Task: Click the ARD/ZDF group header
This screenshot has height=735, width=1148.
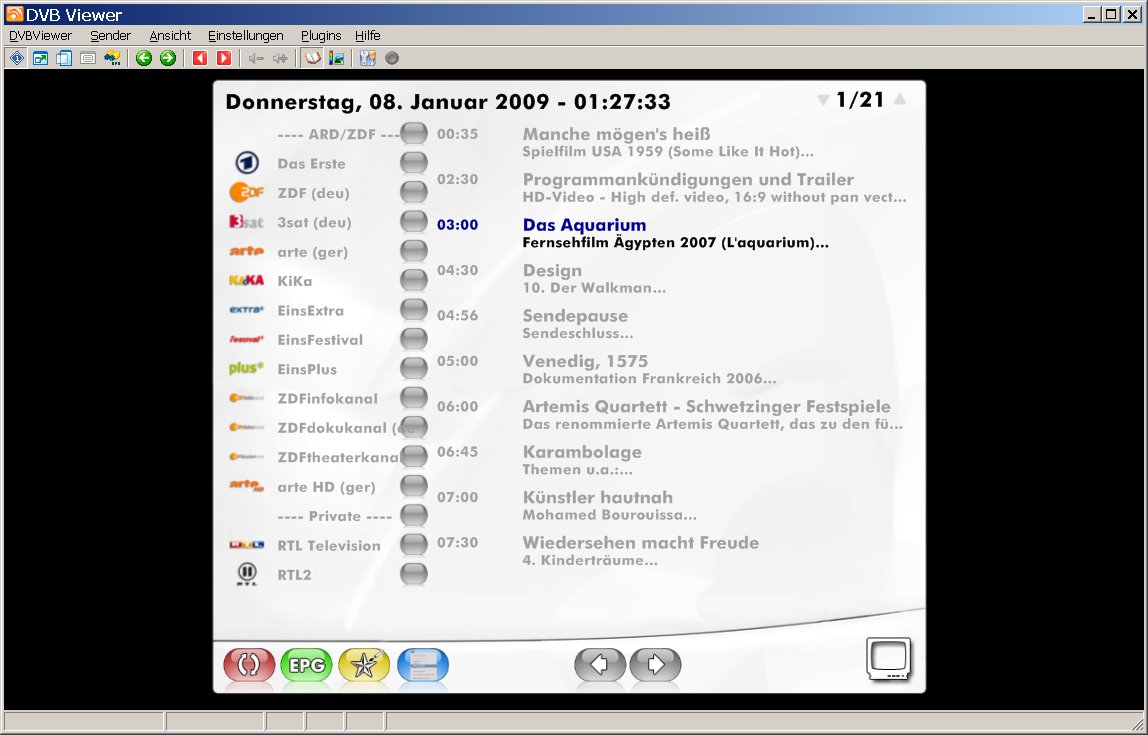Action: [339, 135]
